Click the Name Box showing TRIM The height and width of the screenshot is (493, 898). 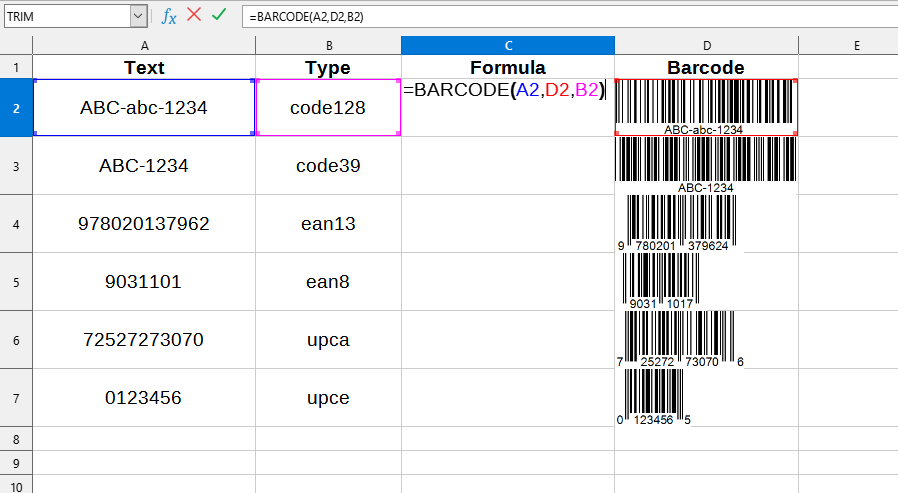tap(65, 16)
